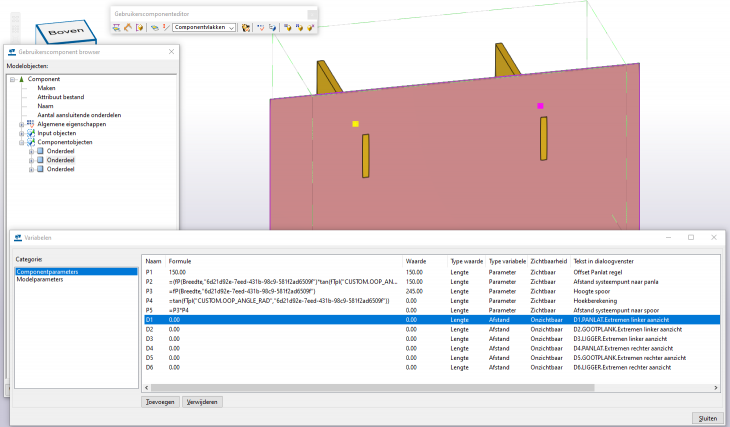Expand the Algemene eigenschappen tree node

point(21,124)
